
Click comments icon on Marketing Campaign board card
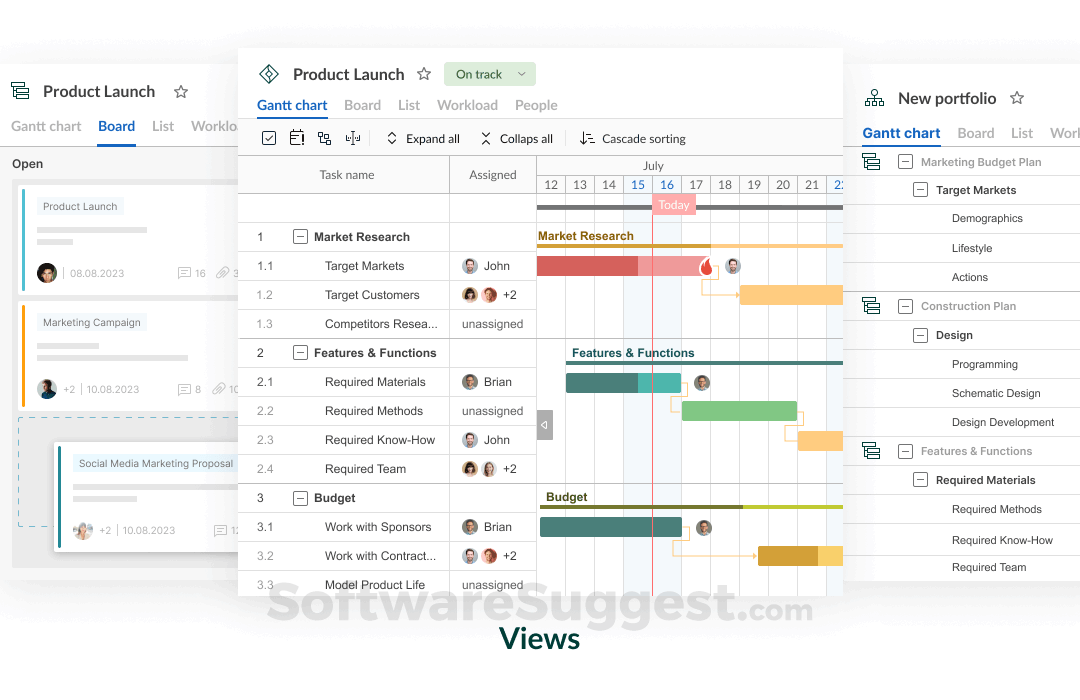(184, 389)
